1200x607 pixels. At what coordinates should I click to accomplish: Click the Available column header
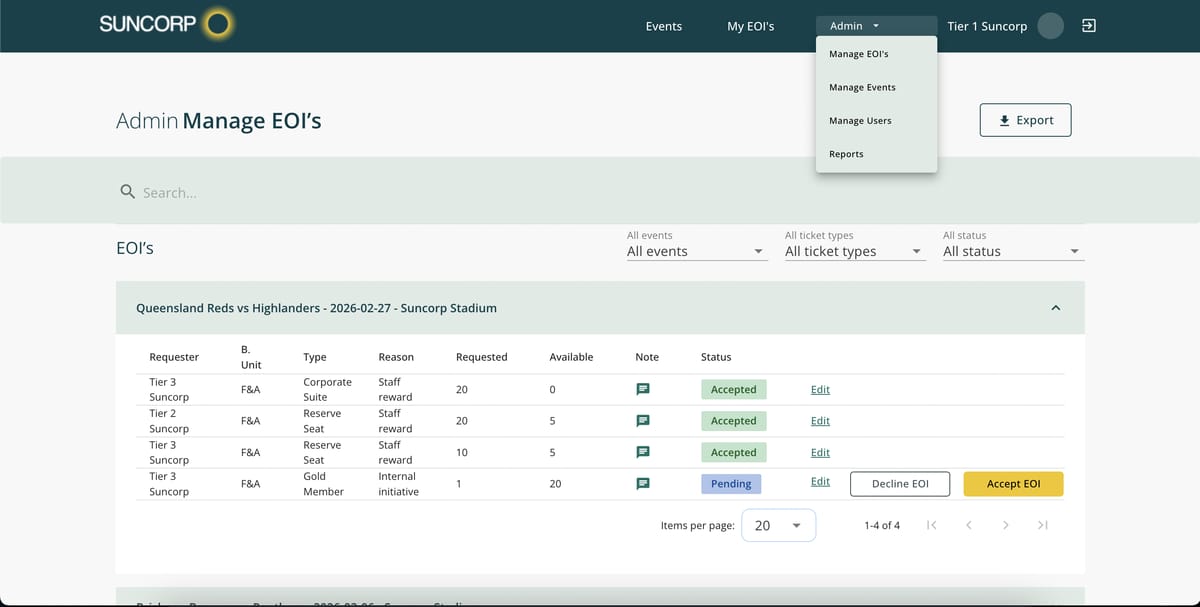[571, 357]
